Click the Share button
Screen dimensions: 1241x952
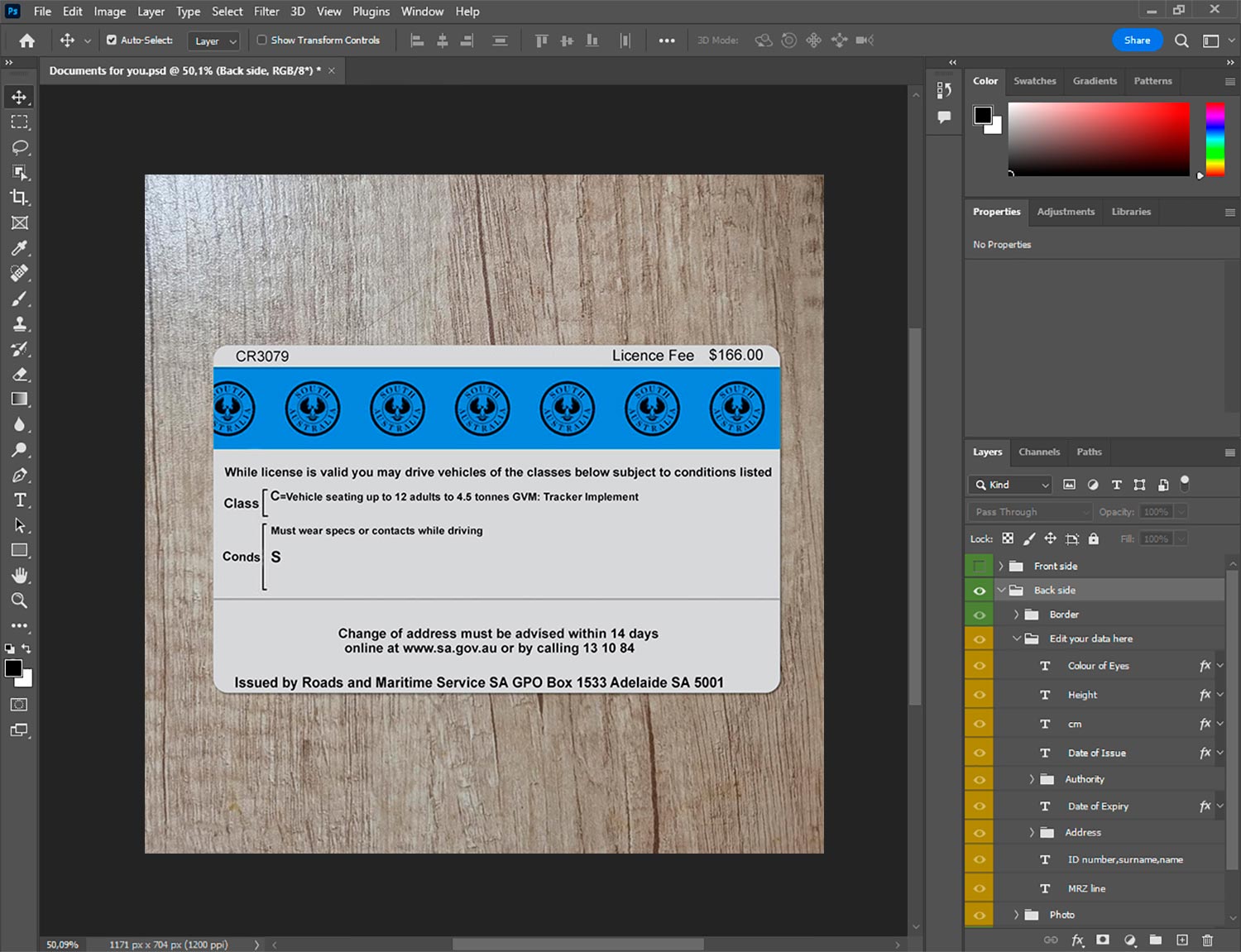pos(1136,40)
